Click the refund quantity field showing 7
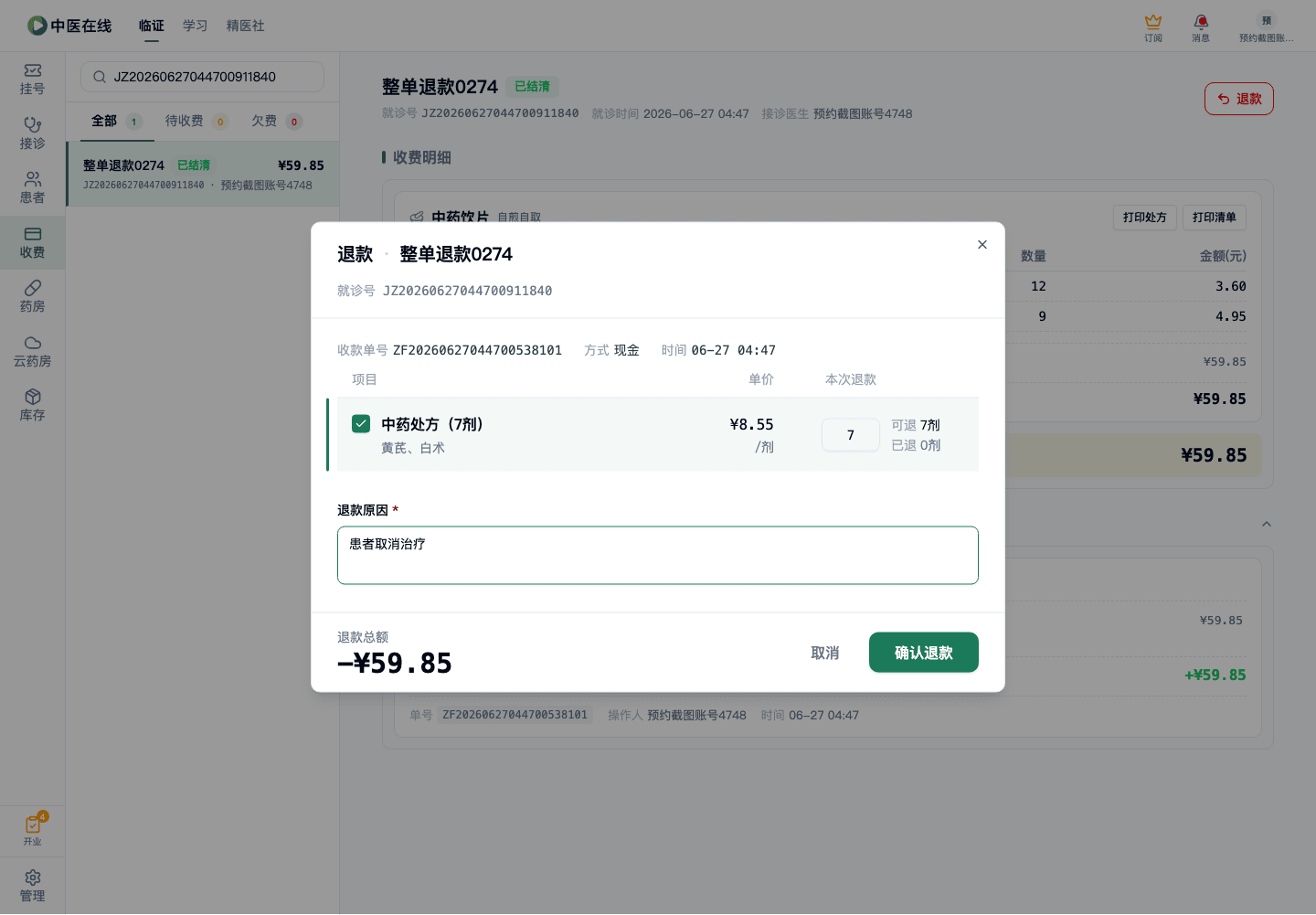 (851, 435)
